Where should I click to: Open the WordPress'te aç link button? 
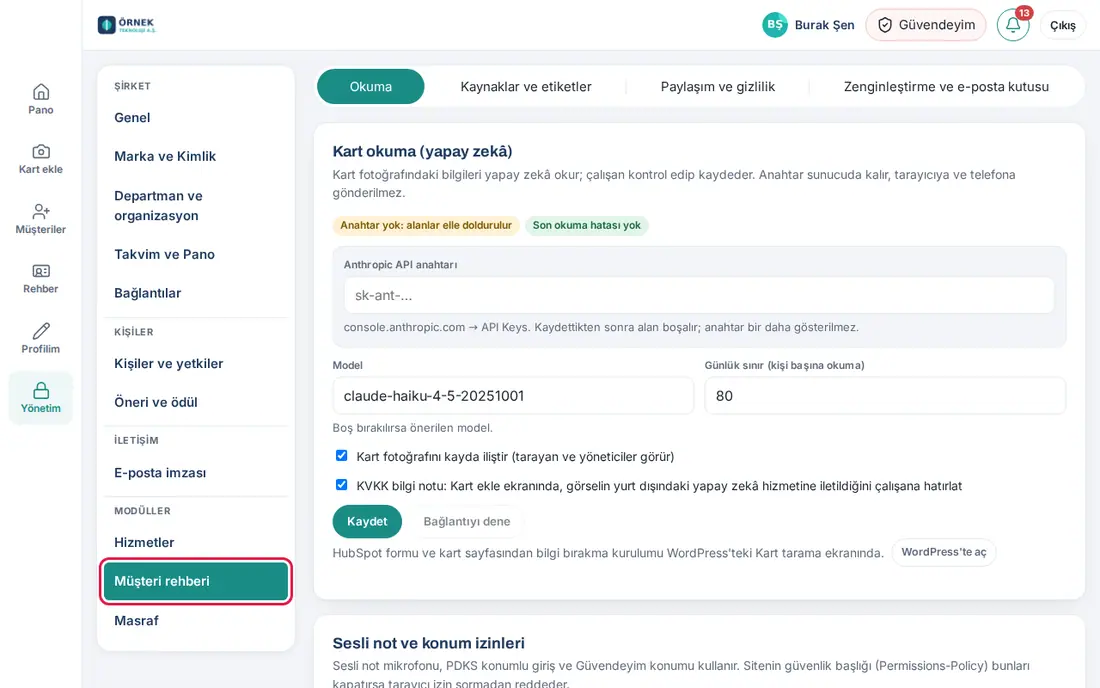pos(944,553)
